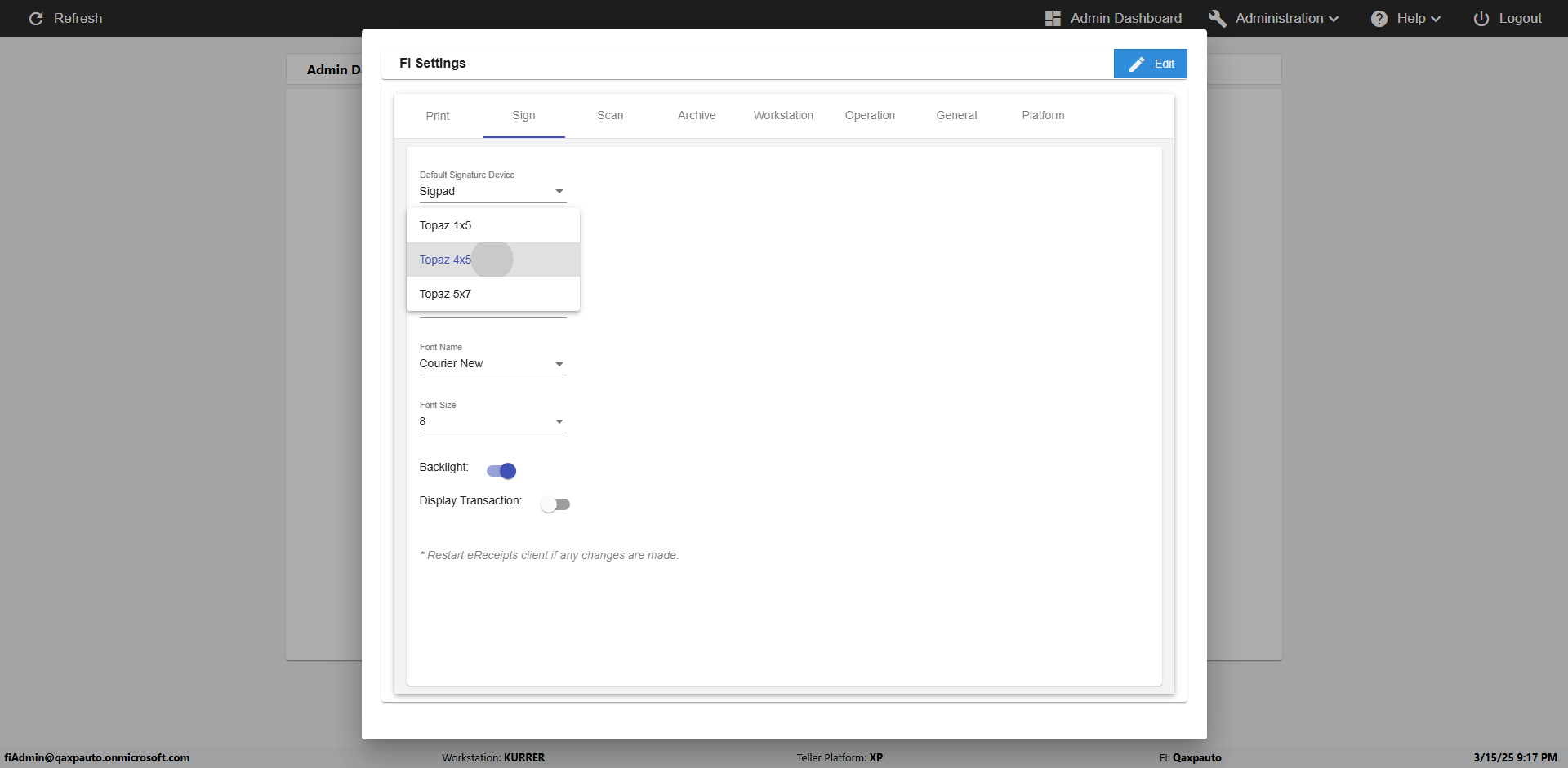Screen dimensions: 1568x768
Task: Click the Display Transaction label text
Action: 470,500
